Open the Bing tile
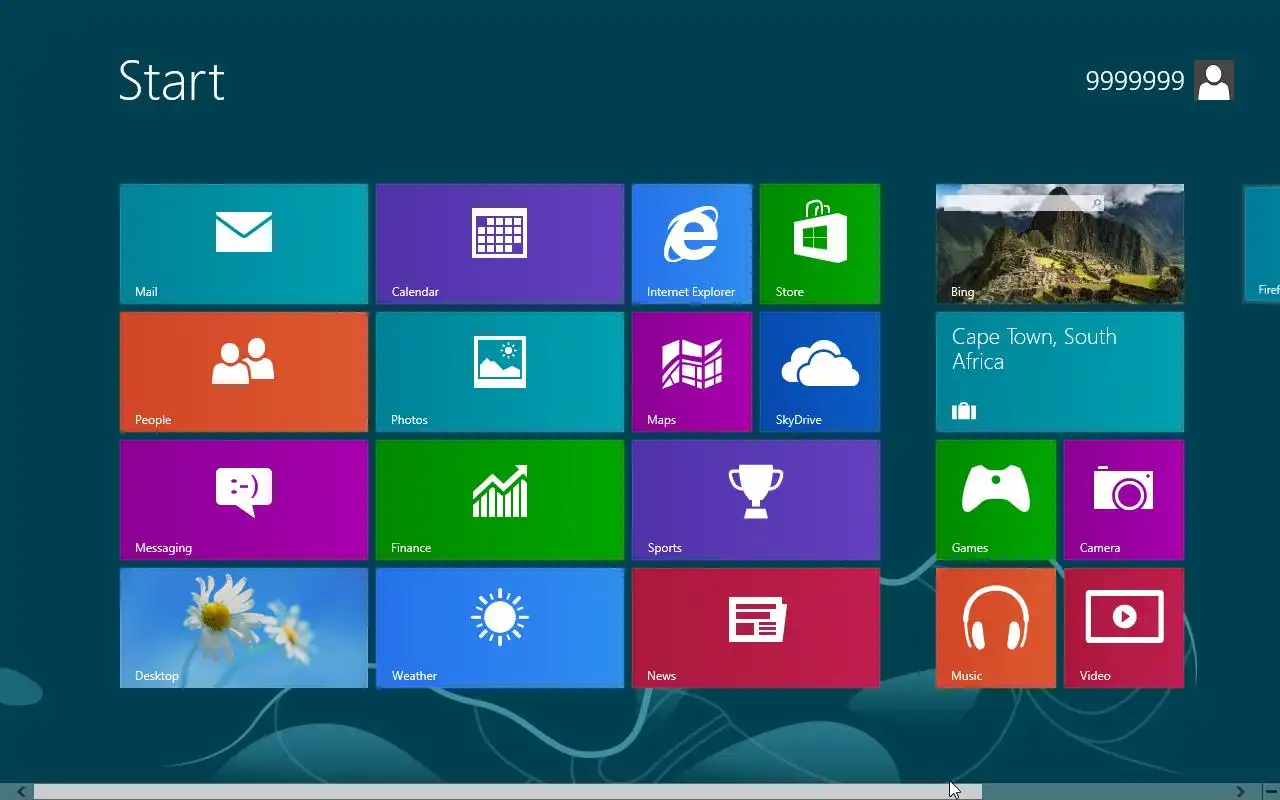The image size is (1280, 800). 1060,244
